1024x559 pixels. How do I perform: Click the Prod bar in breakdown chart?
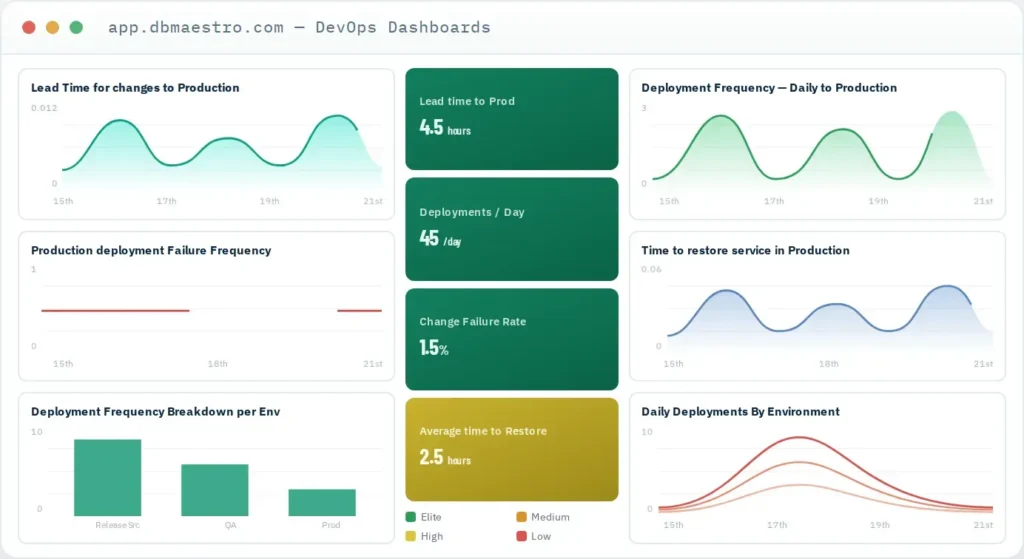point(322,502)
